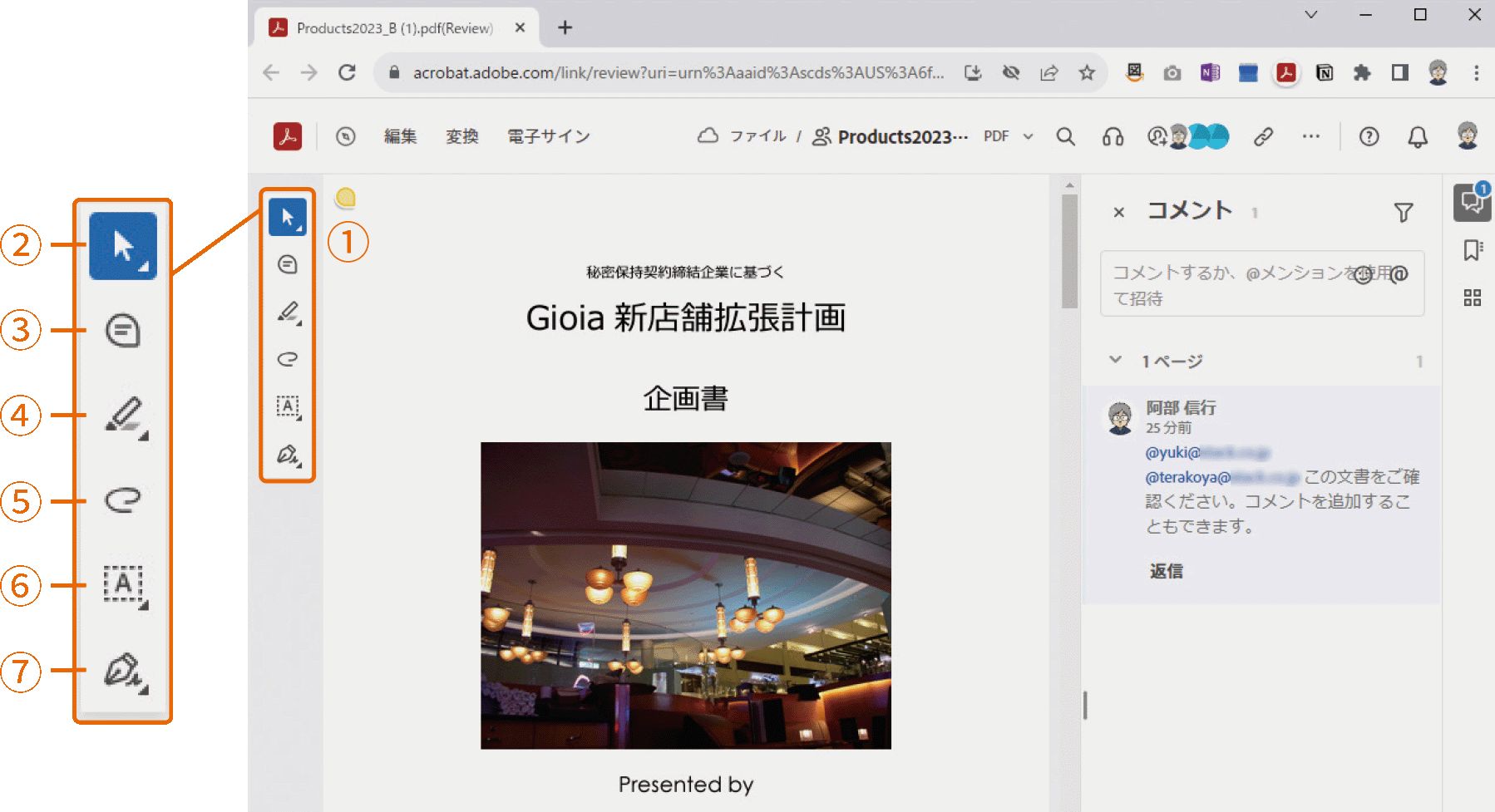The width and height of the screenshot is (1495, 812).
Task: Click the restaurant photo in the document
Action: coord(686,595)
